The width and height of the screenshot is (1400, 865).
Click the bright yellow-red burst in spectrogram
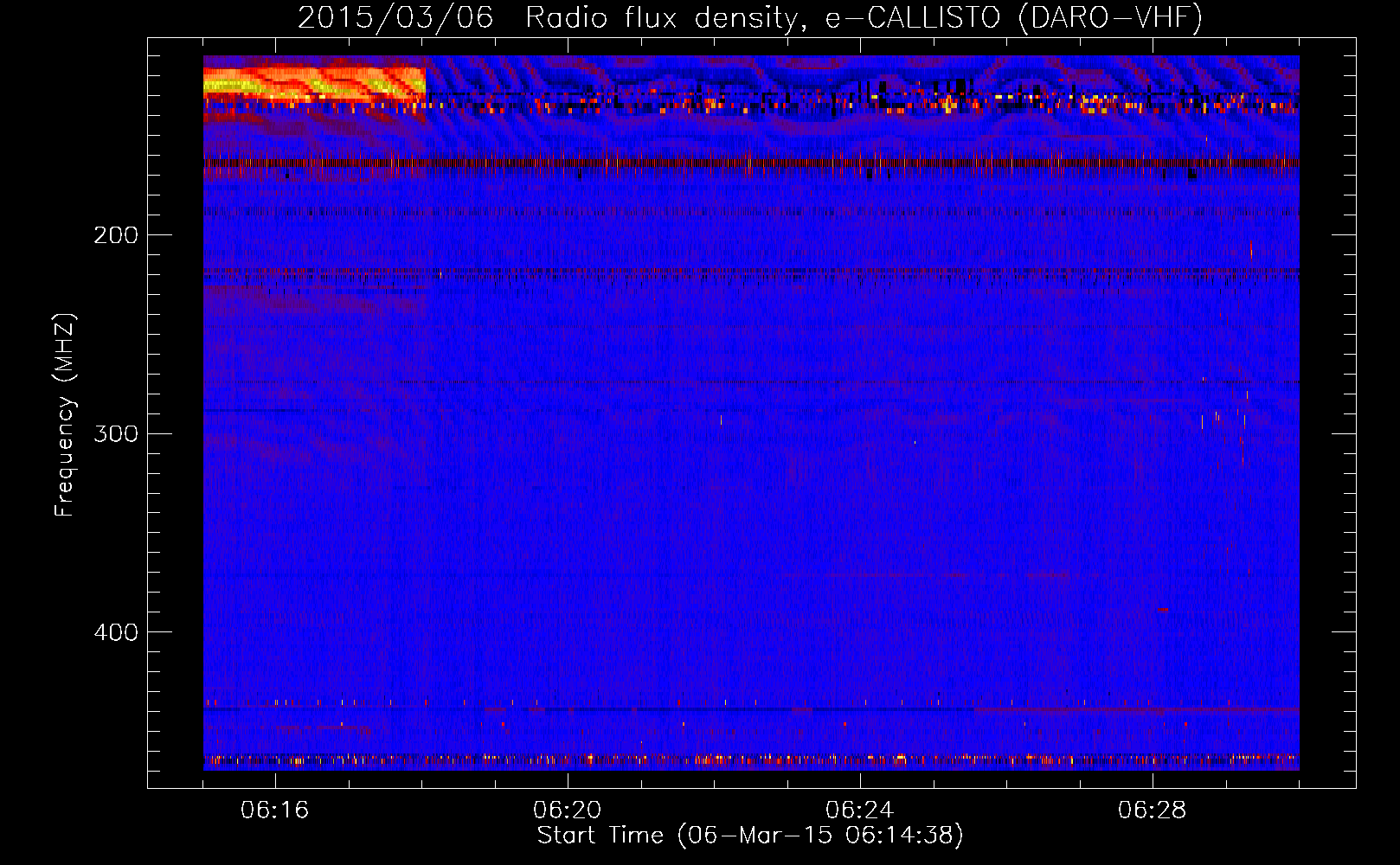pos(314,85)
